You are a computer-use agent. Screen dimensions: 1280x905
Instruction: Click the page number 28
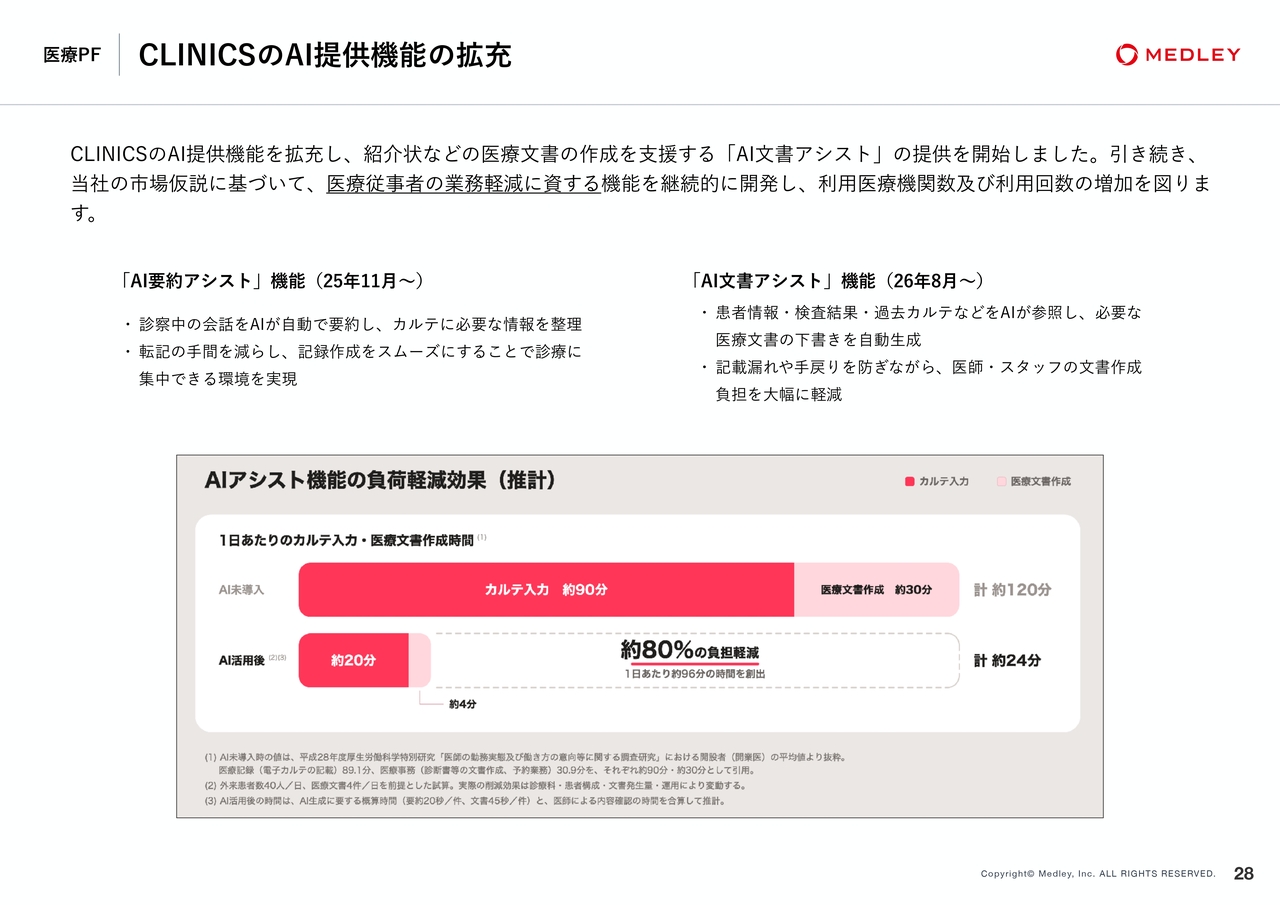point(1243,874)
